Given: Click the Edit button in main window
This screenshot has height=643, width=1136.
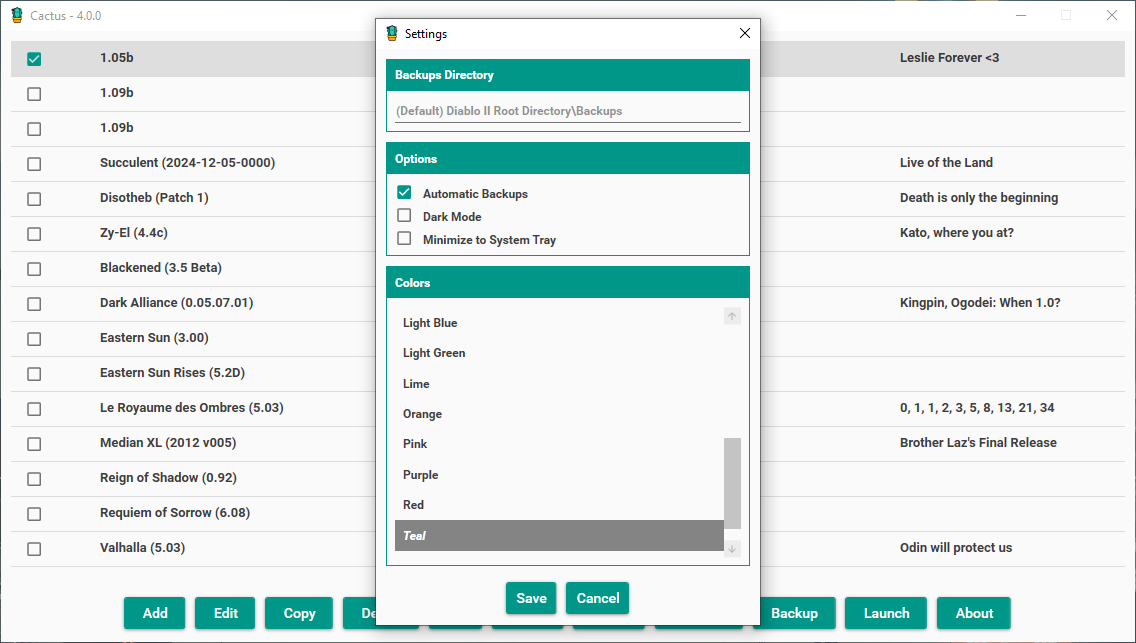Looking at the screenshot, I should click(x=225, y=613).
